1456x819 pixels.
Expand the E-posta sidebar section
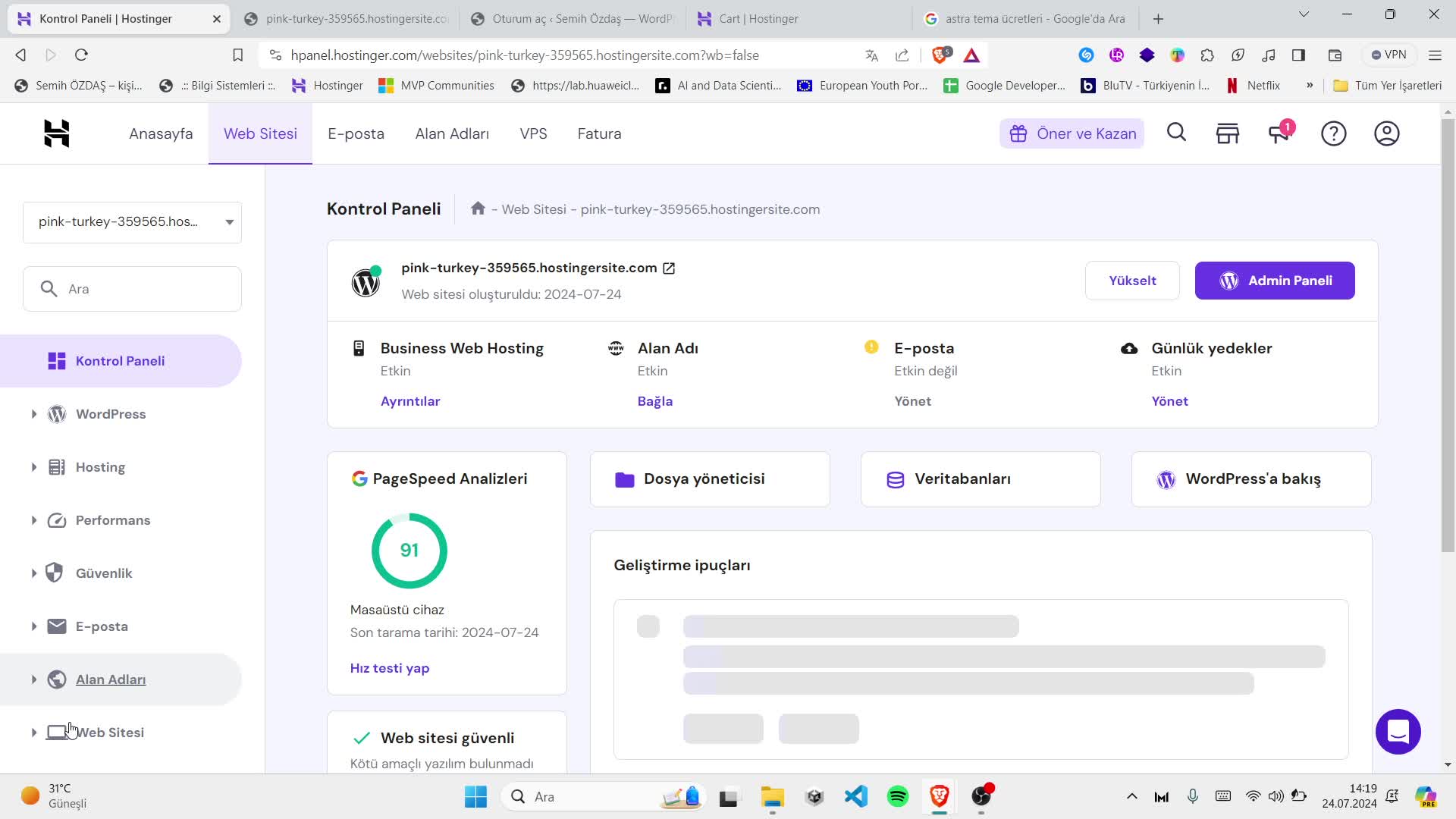(34, 626)
